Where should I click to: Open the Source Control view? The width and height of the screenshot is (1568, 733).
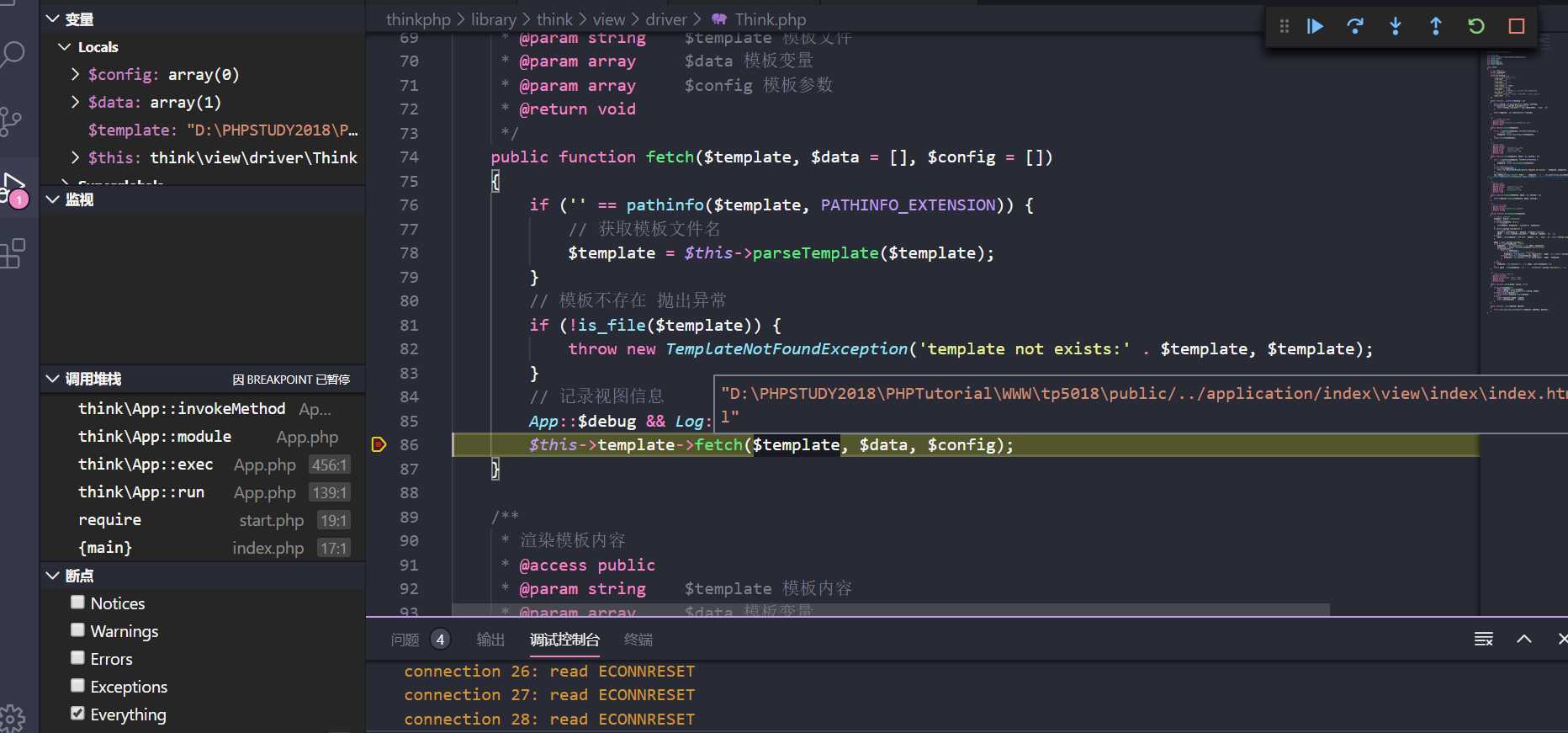click(12, 122)
